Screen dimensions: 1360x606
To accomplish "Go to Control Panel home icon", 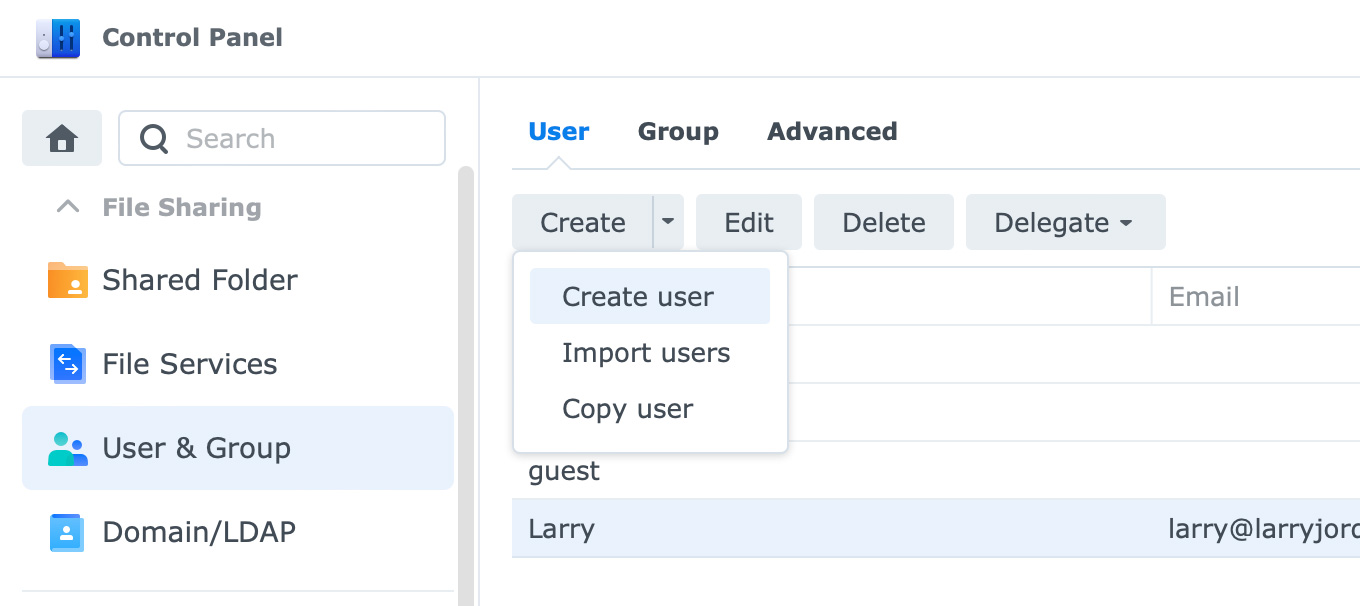I will (62, 138).
